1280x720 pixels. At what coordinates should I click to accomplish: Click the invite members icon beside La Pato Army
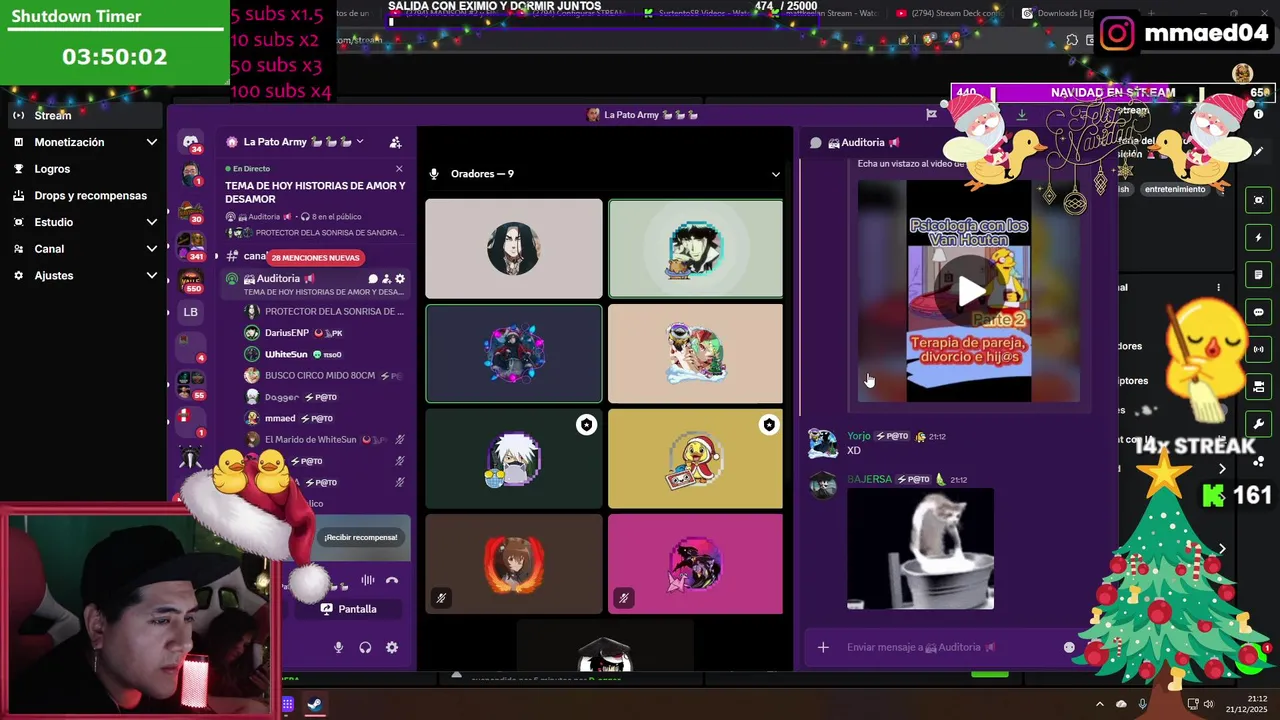395,142
